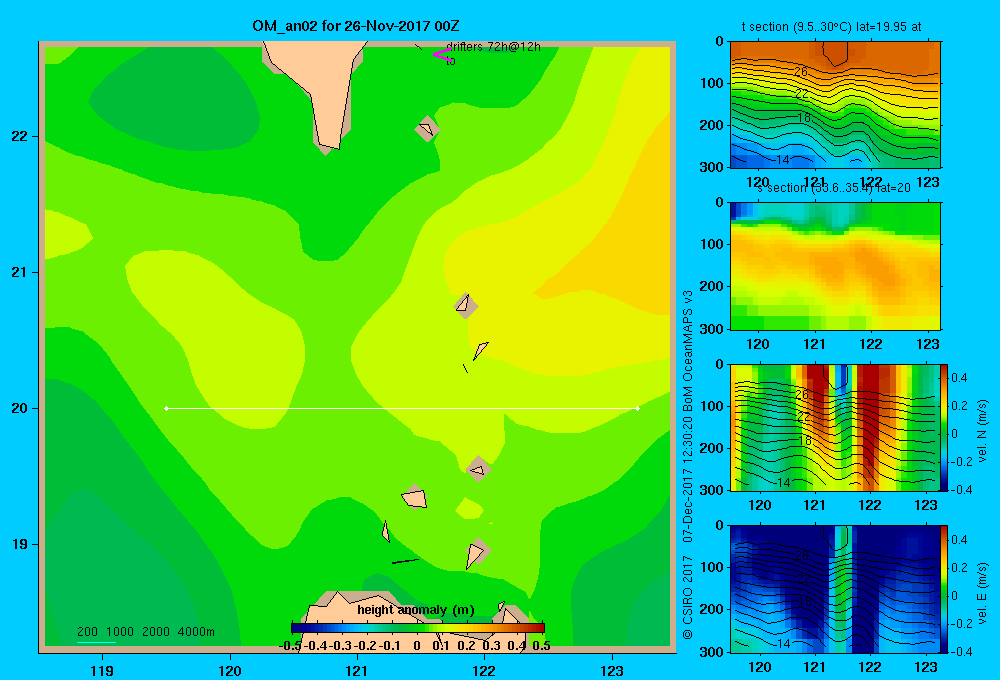Click depth label 300 on temperature section axis
Image resolution: width=1000 pixels, height=680 pixels.
click(x=712, y=167)
